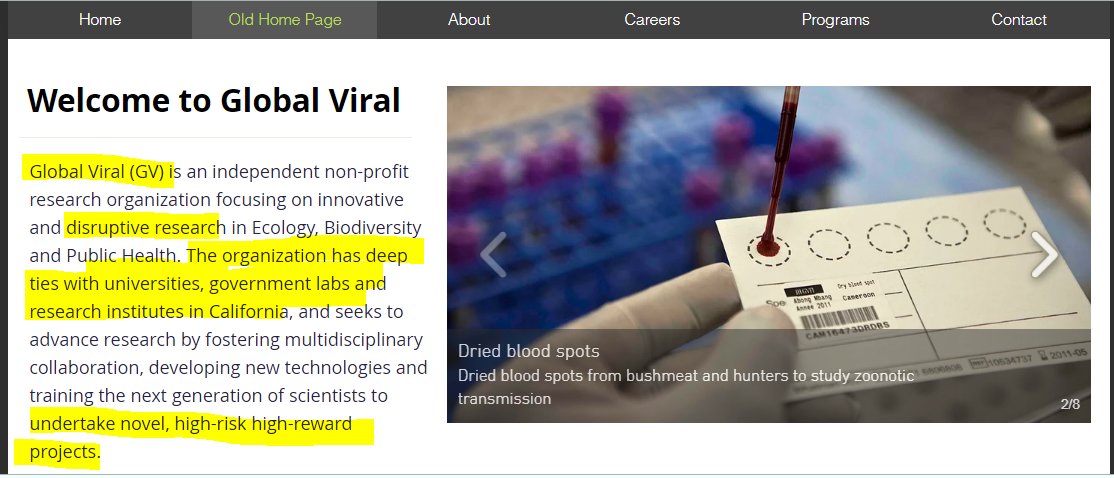Click the red blood spot on card
The image size is (1114, 478).
(x=768, y=245)
